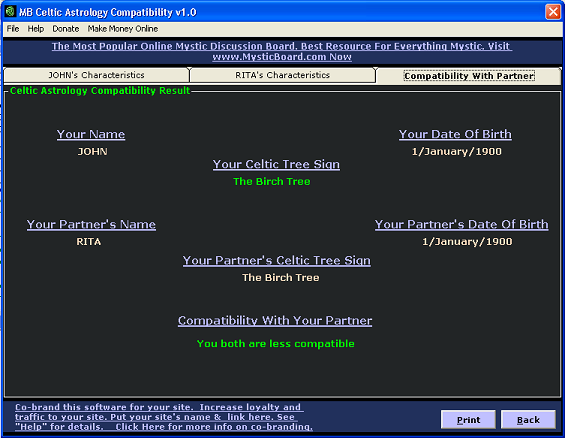565x438 pixels.
Task: Open the Help menu
Action: click(x=36, y=29)
